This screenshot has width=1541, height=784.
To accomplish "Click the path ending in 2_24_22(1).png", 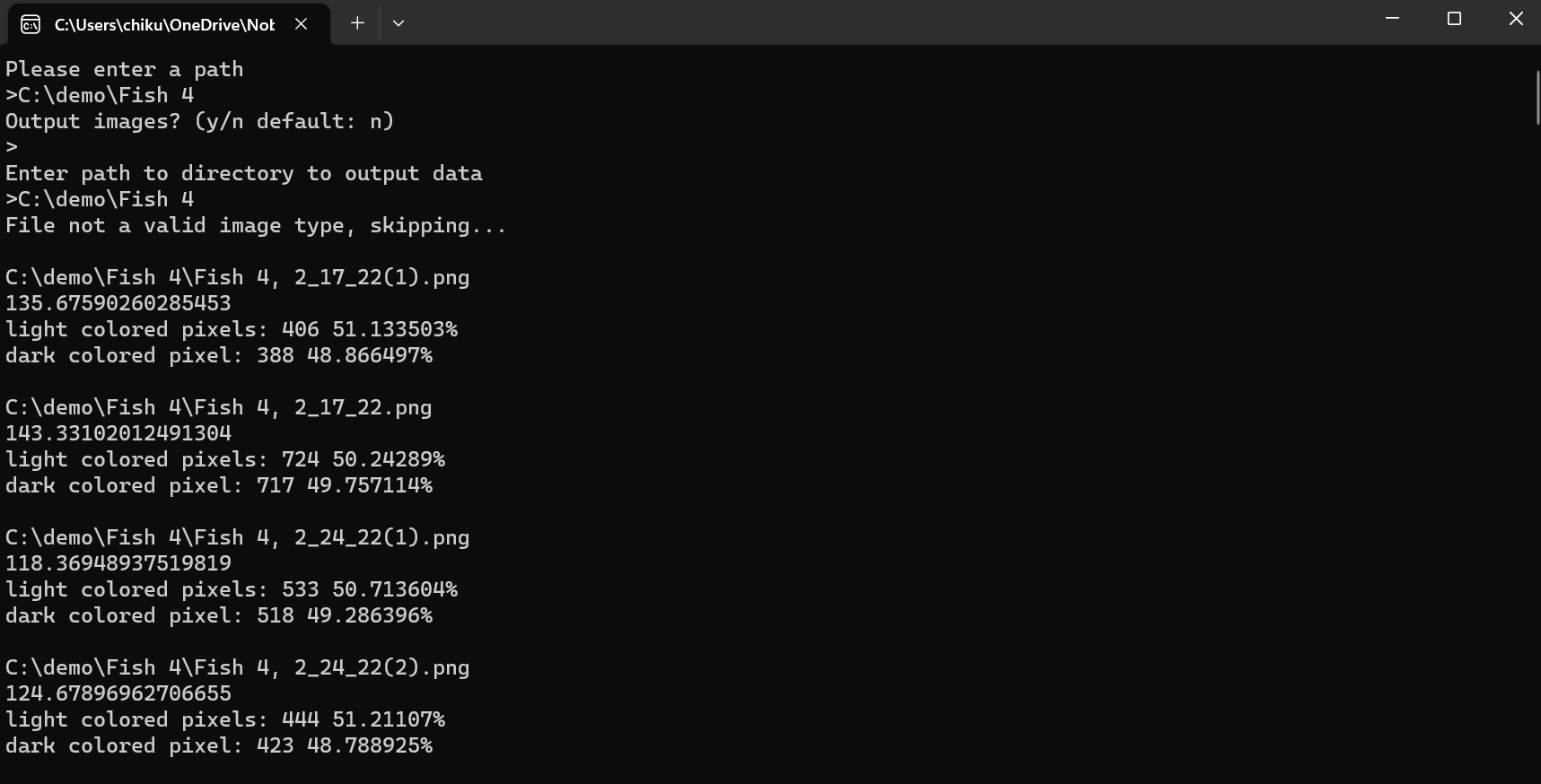I will pyautogui.click(x=237, y=537).
